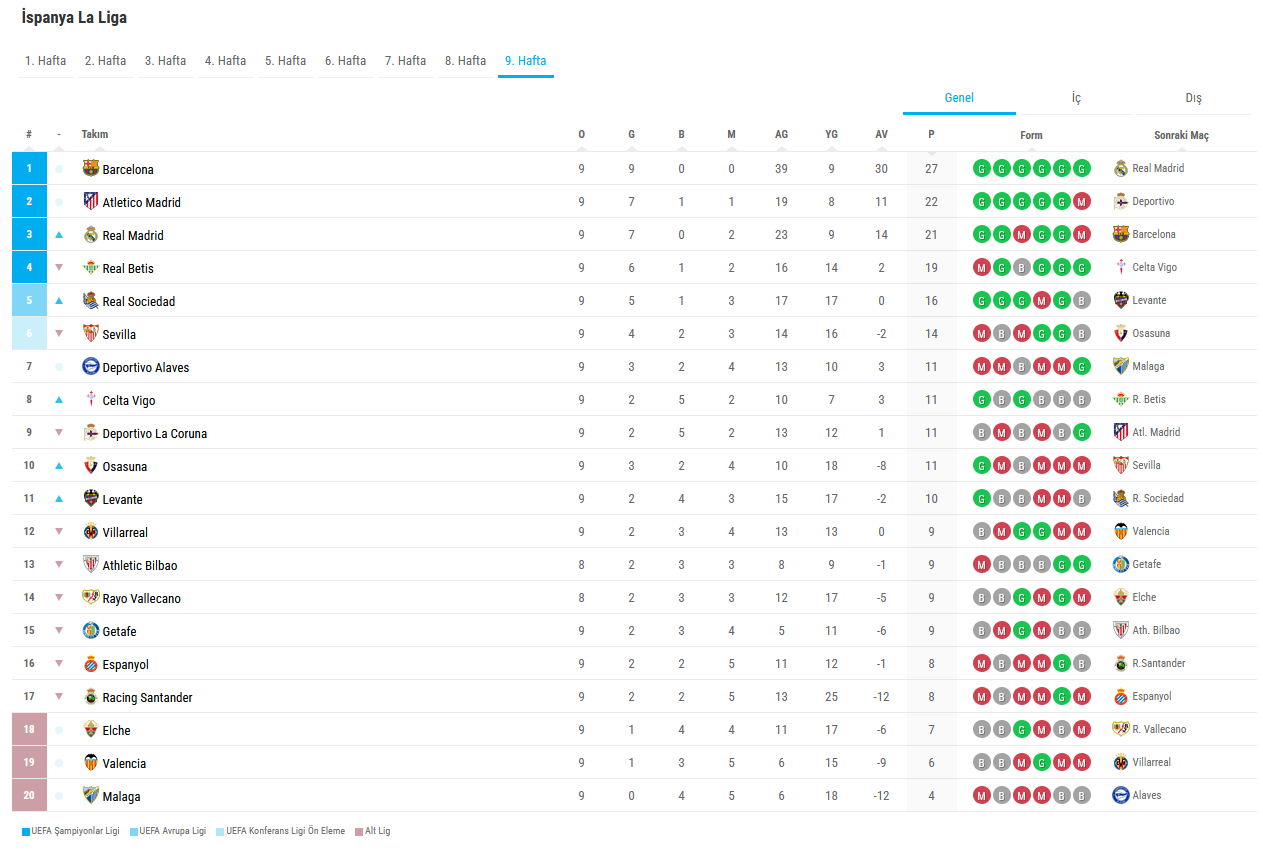Click the Osasuna crest in the Takım column
This screenshot has width=1263, height=852.
point(91,465)
